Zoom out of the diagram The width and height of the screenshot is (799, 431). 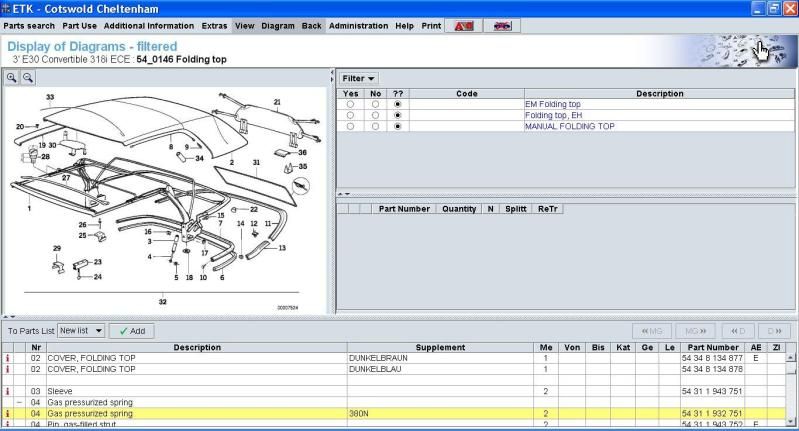(x=28, y=78)
